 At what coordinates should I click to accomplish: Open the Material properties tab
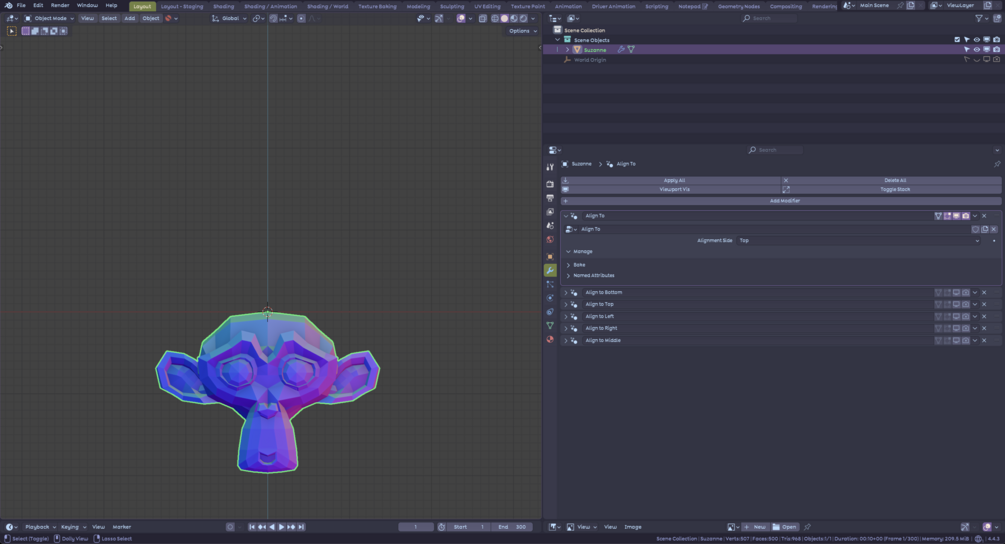pos(550,339)
